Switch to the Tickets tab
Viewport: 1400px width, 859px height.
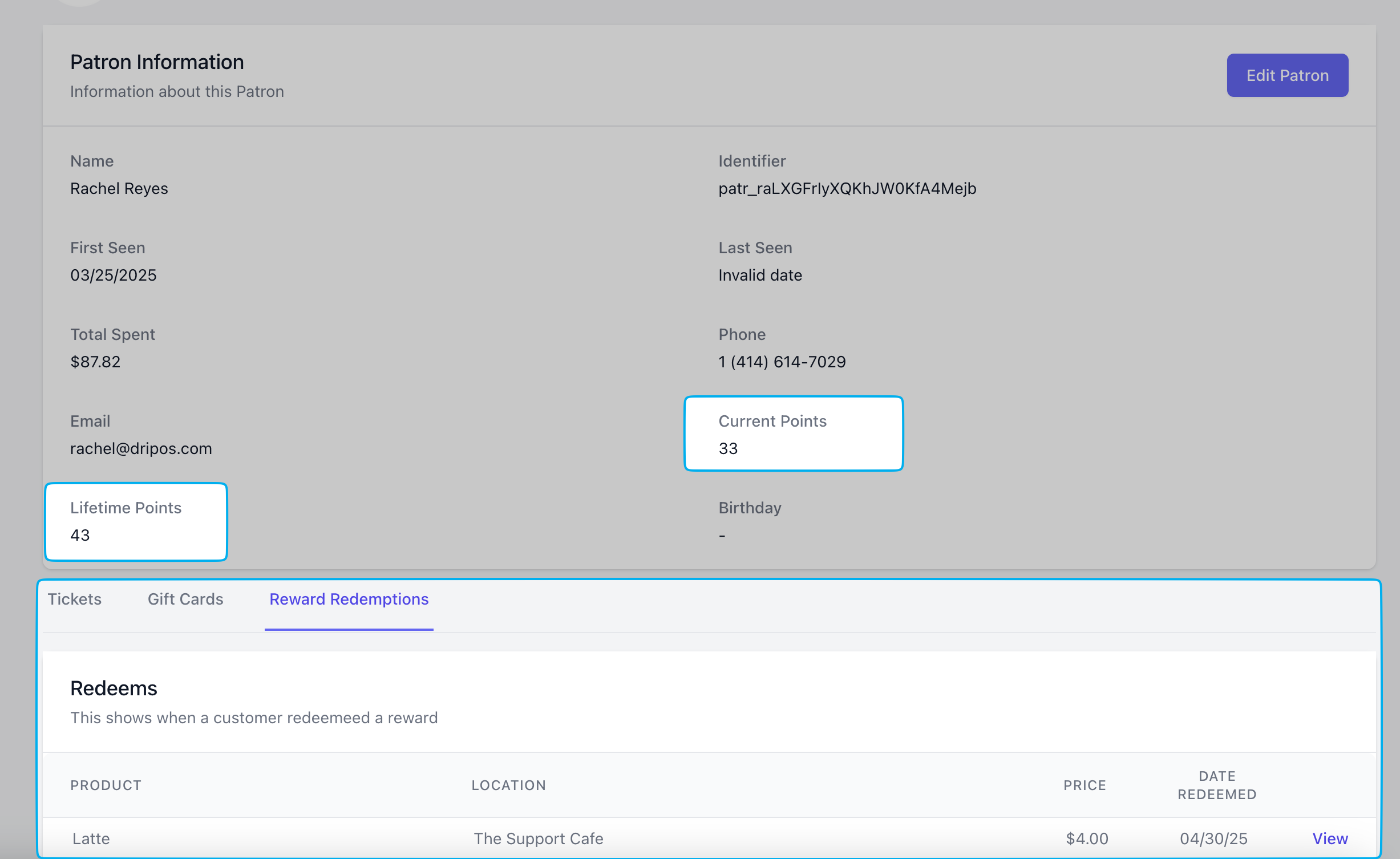click(x=75, y=599)
